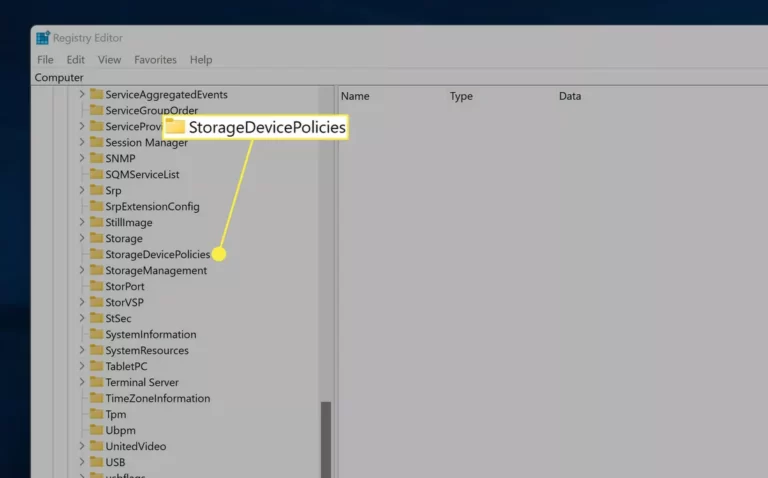Click the TabletPC folder icon

[x=96, y=366]
